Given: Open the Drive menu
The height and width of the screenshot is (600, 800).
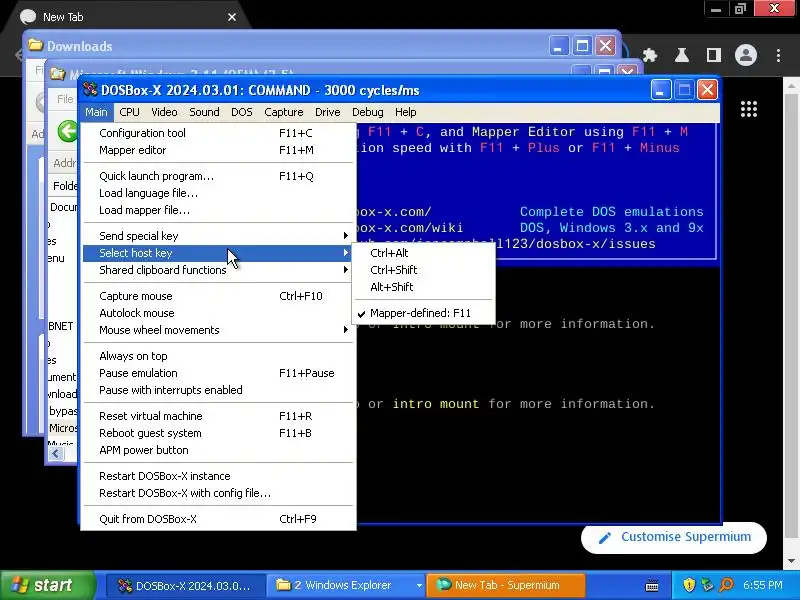Looking at the screenshot, I should [328, 112].
